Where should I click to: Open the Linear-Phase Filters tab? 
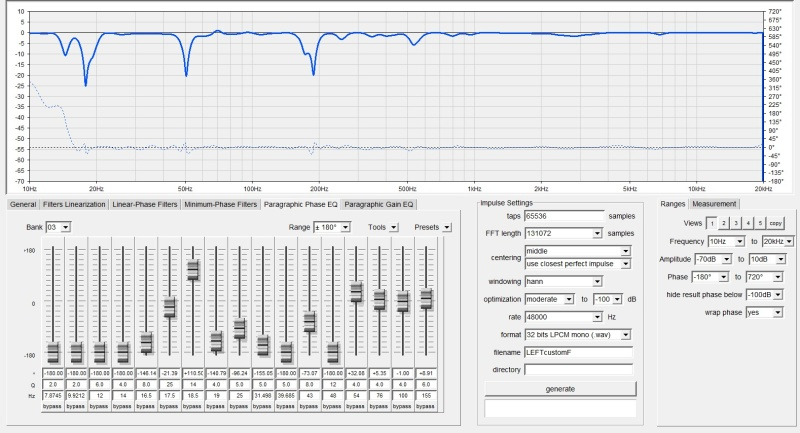(x=145, y=204)
